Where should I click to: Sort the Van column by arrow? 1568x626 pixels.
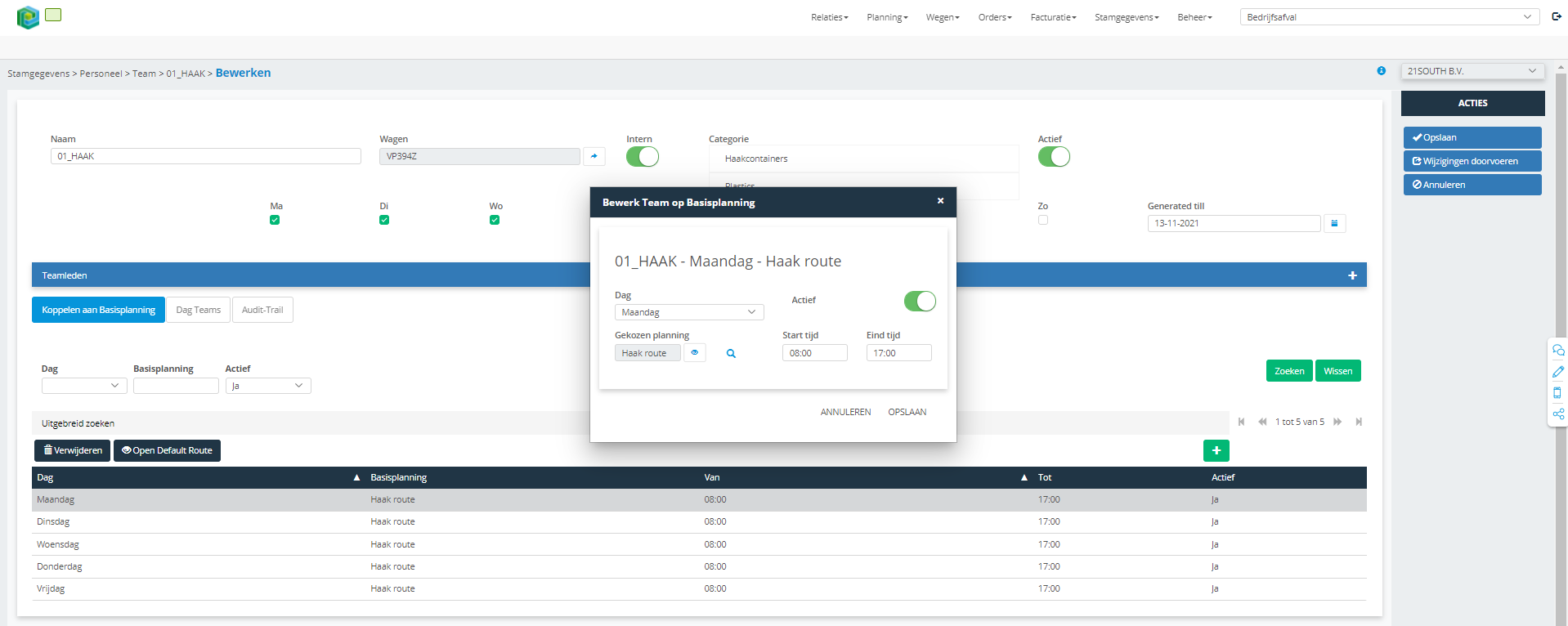click(x=1024, y=477)
